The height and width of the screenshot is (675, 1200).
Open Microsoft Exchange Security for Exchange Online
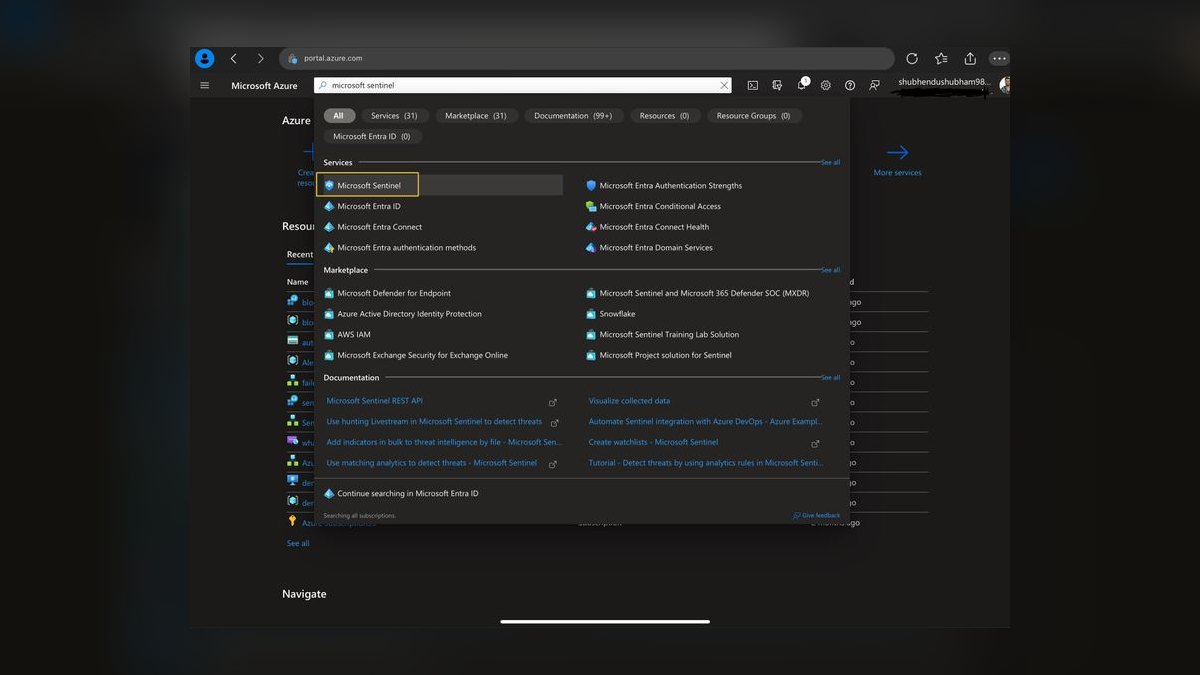[422, 355]
